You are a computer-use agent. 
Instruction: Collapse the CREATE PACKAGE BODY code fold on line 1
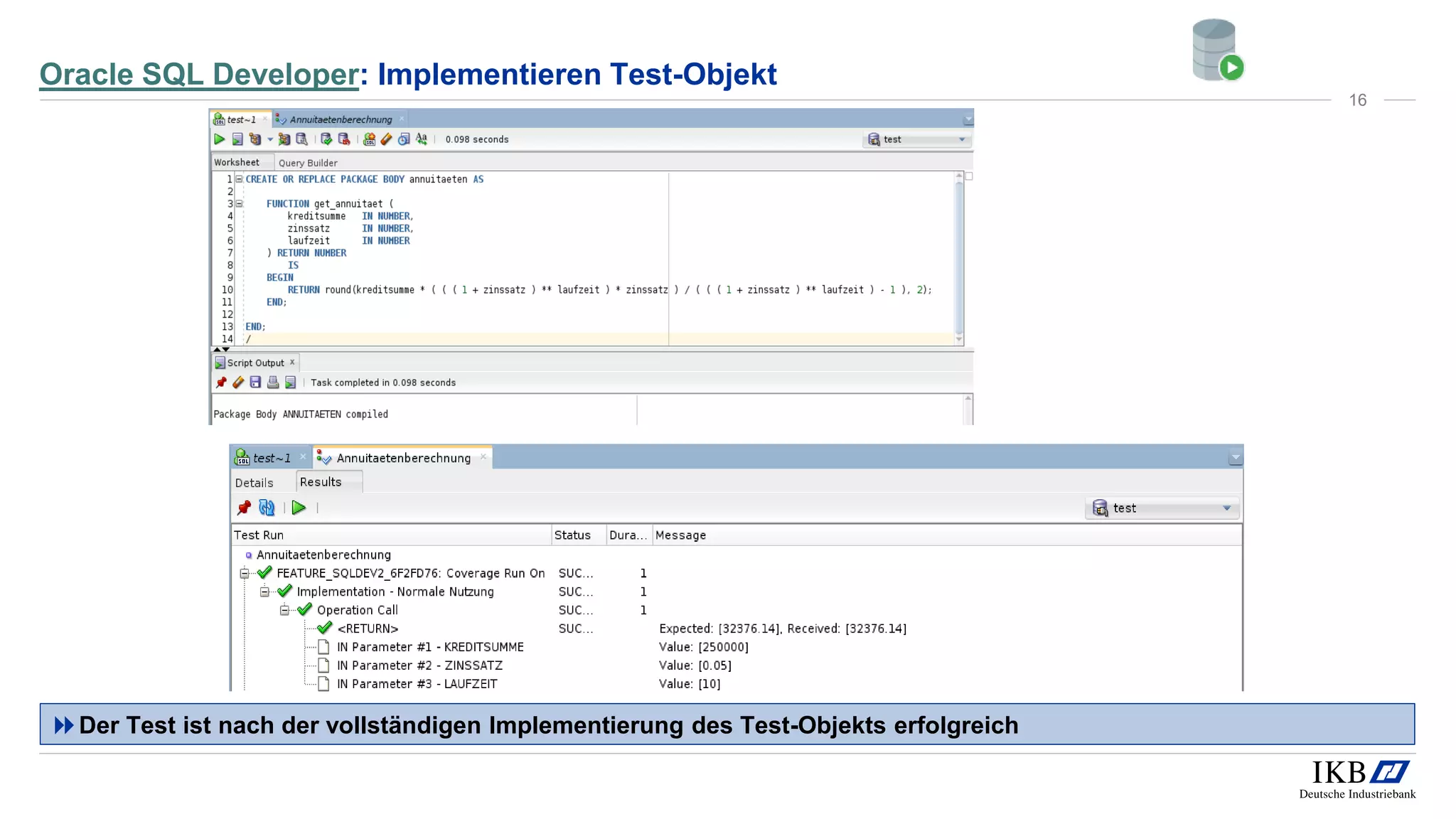click(x=240, y=179)
